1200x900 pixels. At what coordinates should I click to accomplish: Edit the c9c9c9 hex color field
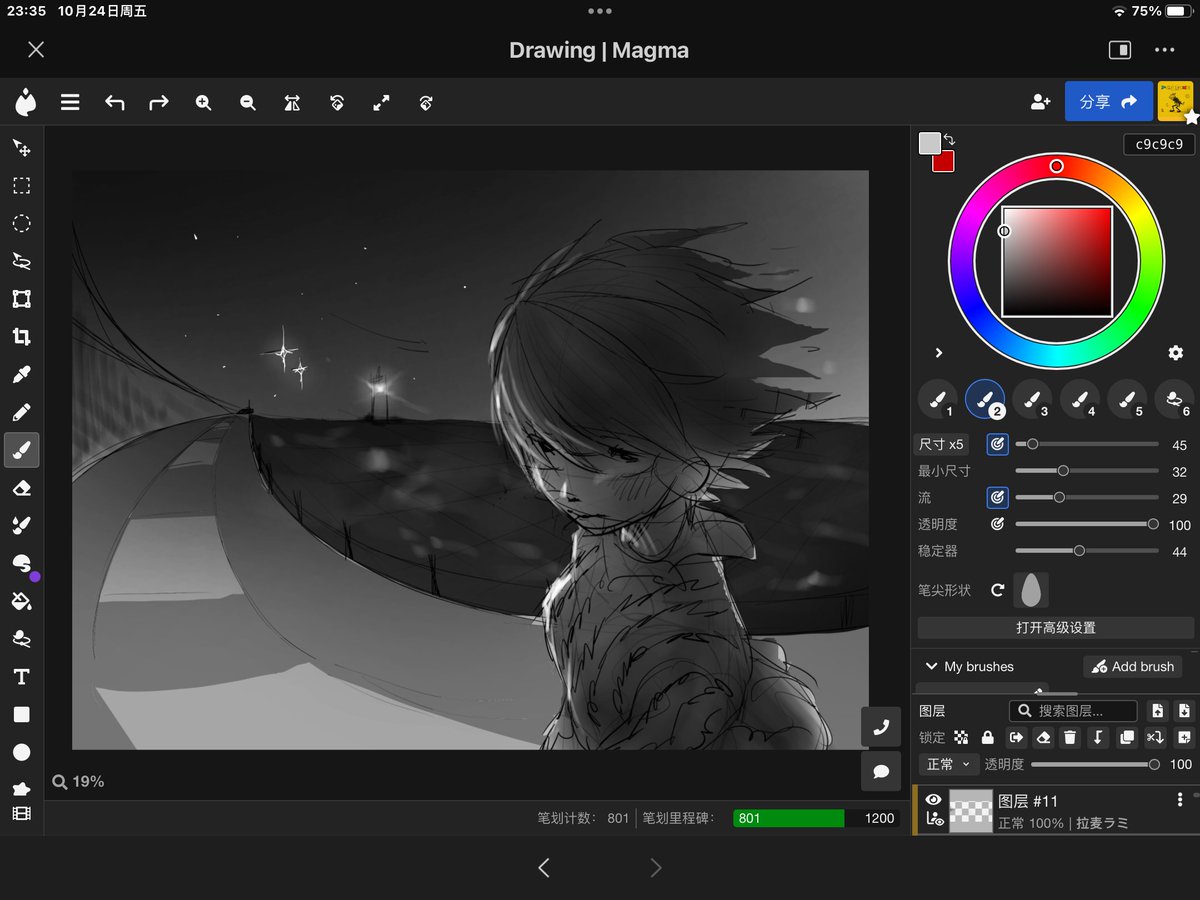pos(1159,144)
